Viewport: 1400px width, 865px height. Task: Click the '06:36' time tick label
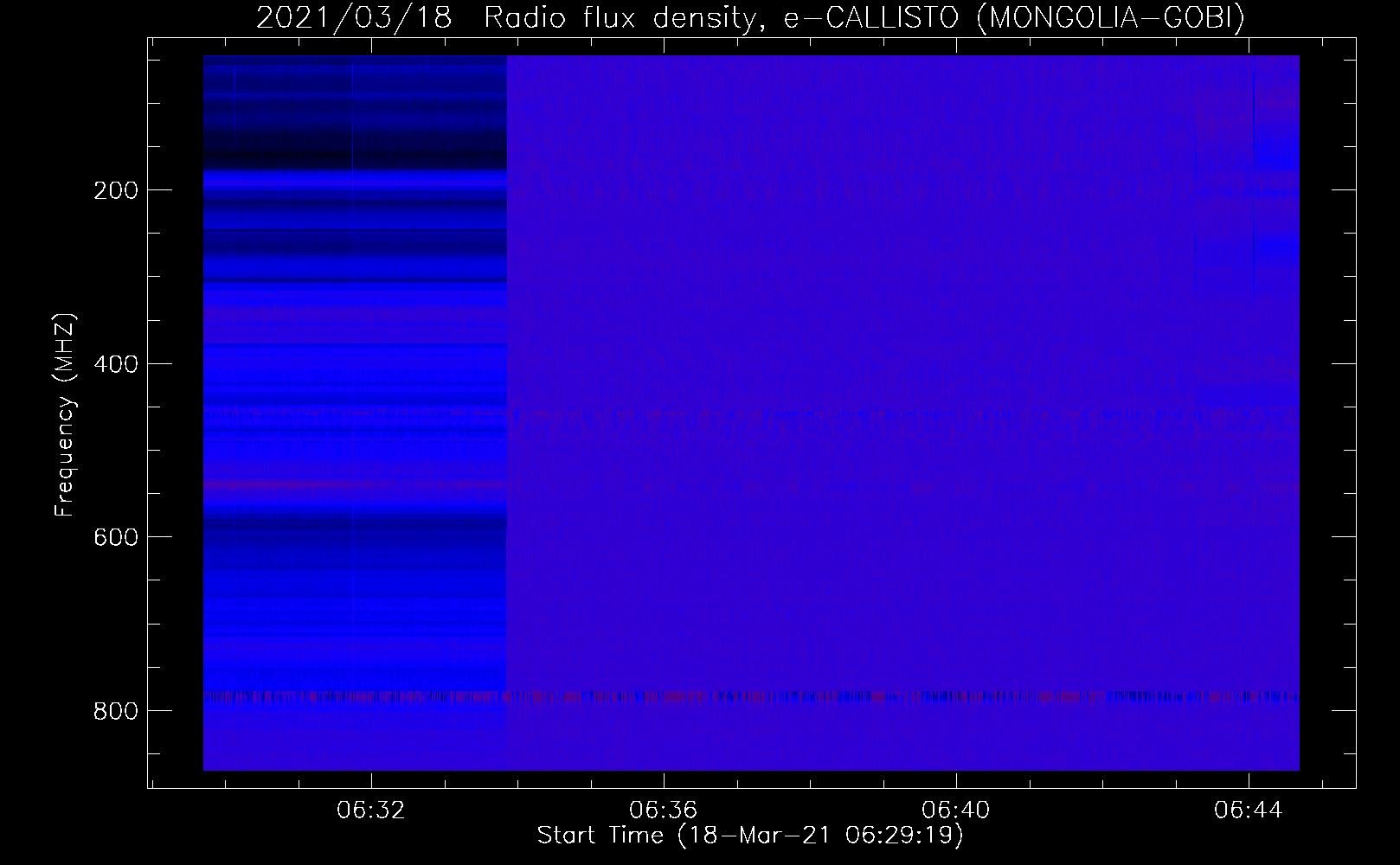(664, 811)
